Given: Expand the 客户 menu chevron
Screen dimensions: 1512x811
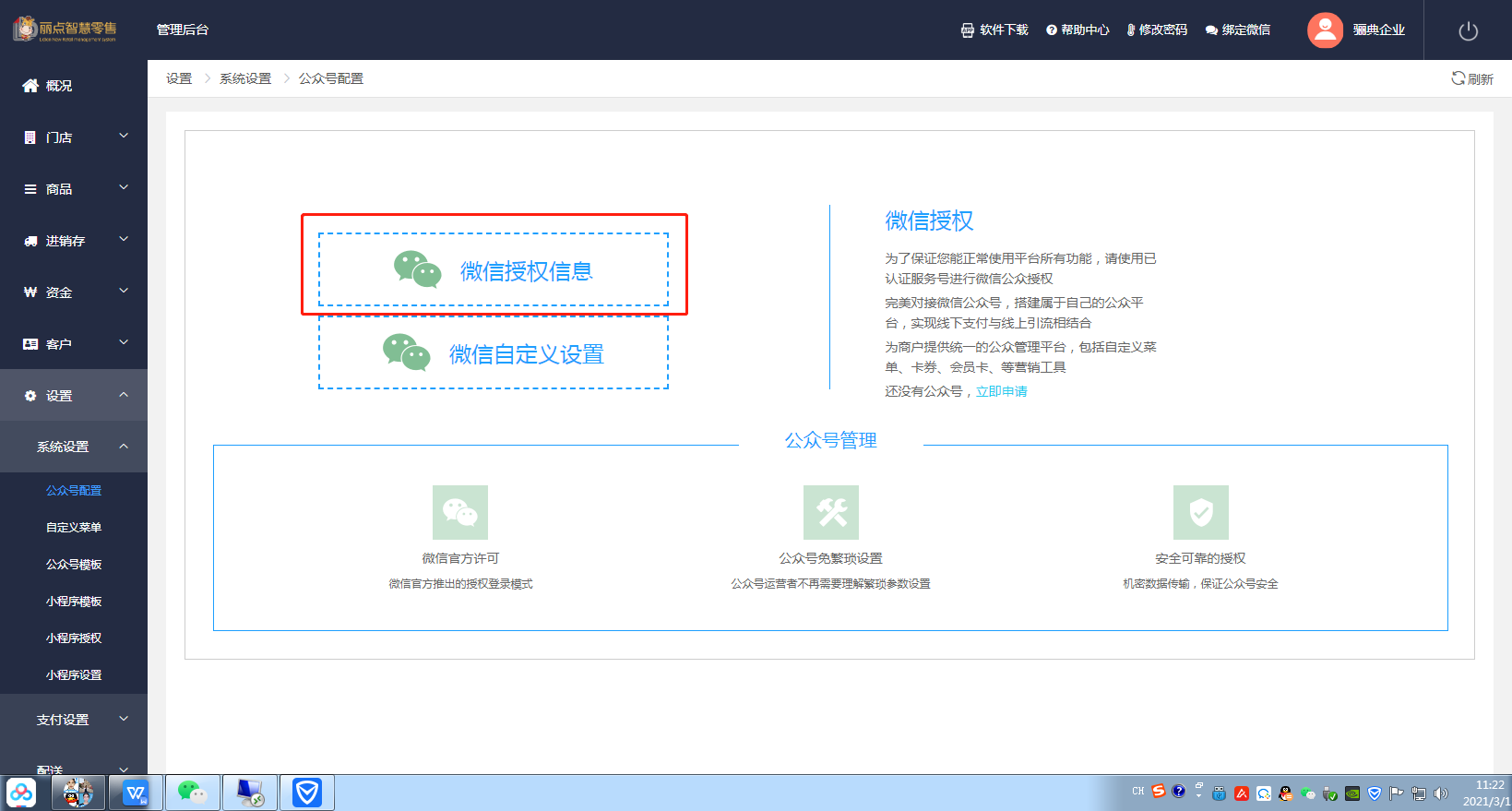Looking at the screenshot, I should [124, 343].
